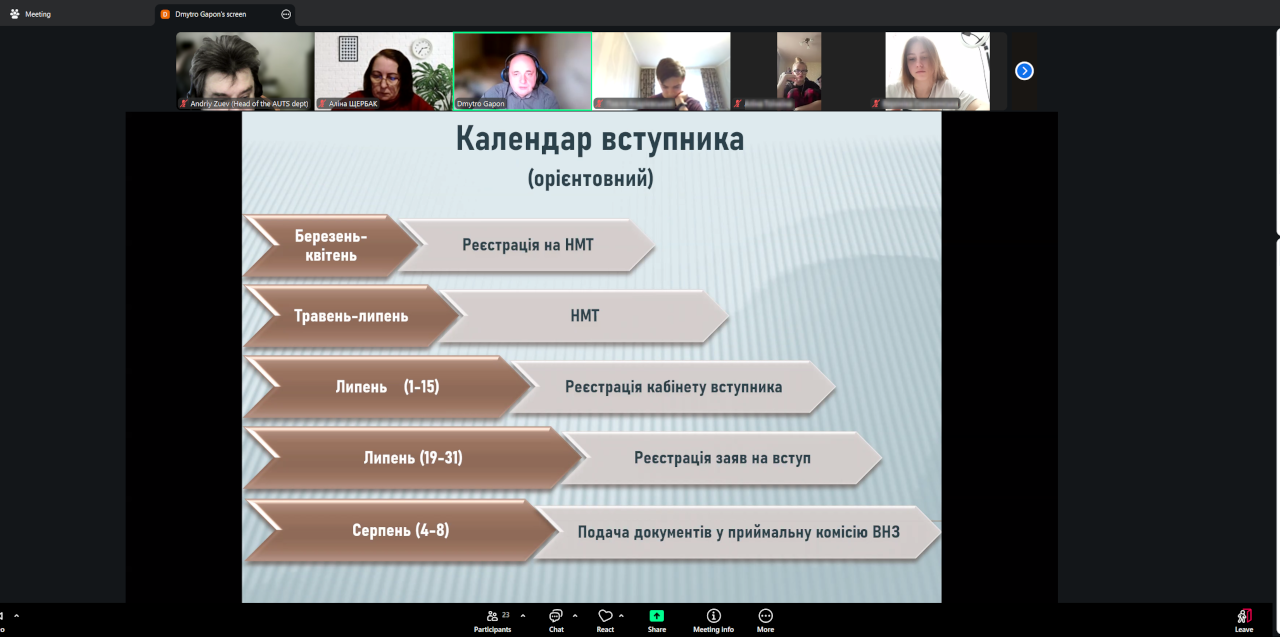The height and width of the screenshot is (637, 1280).
Task: Click the 'Травень-липень' arrow label
Action: 351,316
